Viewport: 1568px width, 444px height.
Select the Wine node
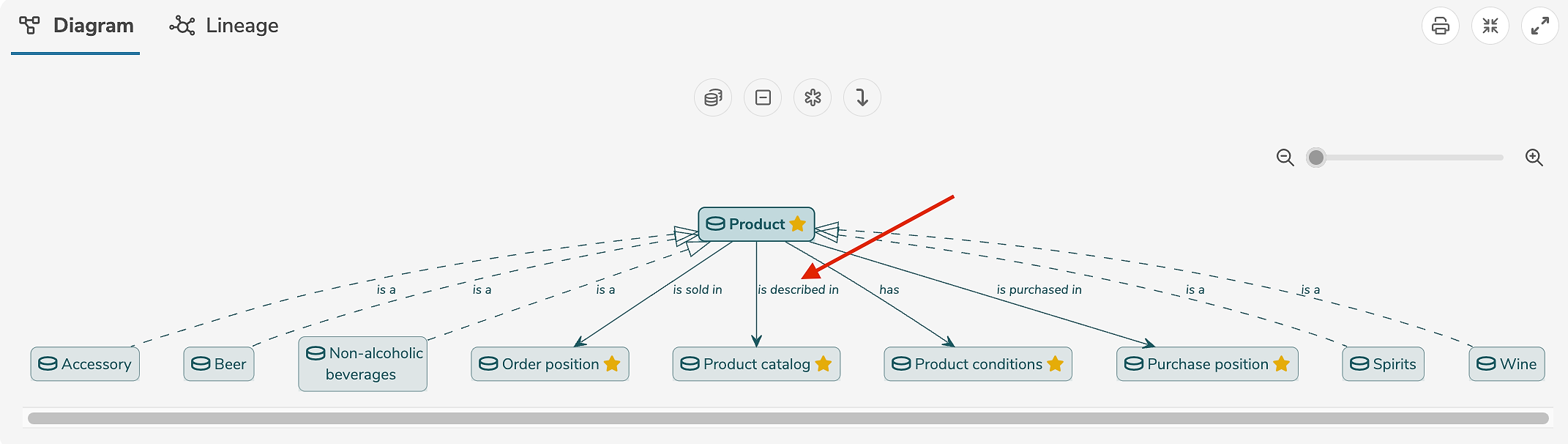coord(1507,364)
